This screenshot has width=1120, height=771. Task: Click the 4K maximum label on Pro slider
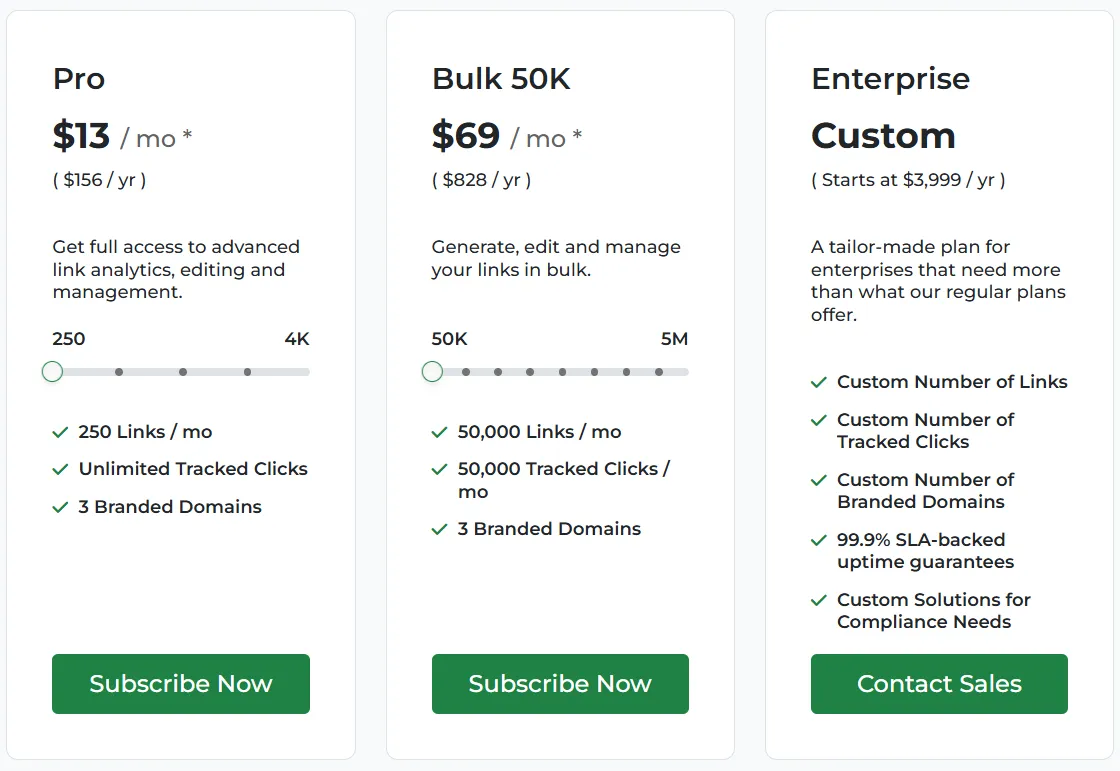297,339
